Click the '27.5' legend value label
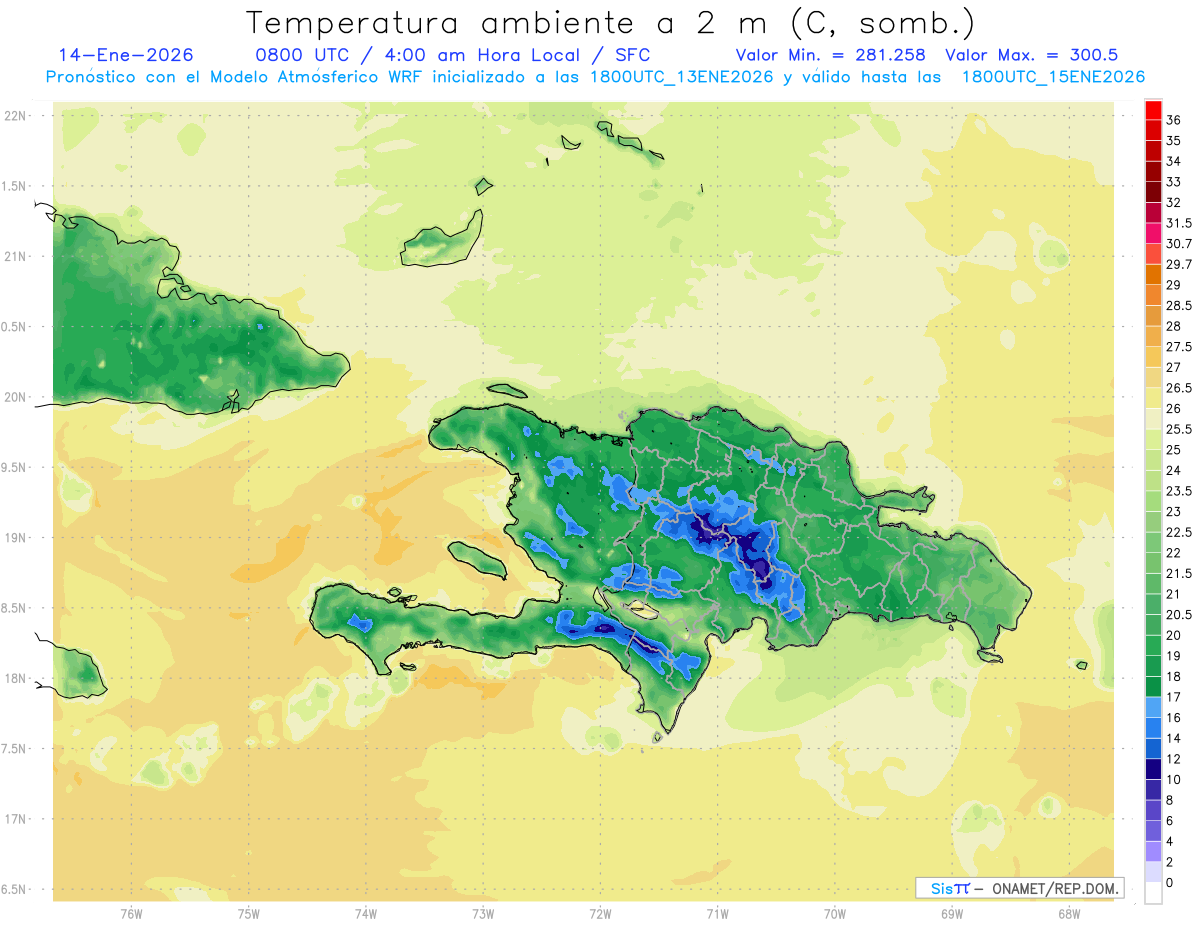 point(1179,347)
